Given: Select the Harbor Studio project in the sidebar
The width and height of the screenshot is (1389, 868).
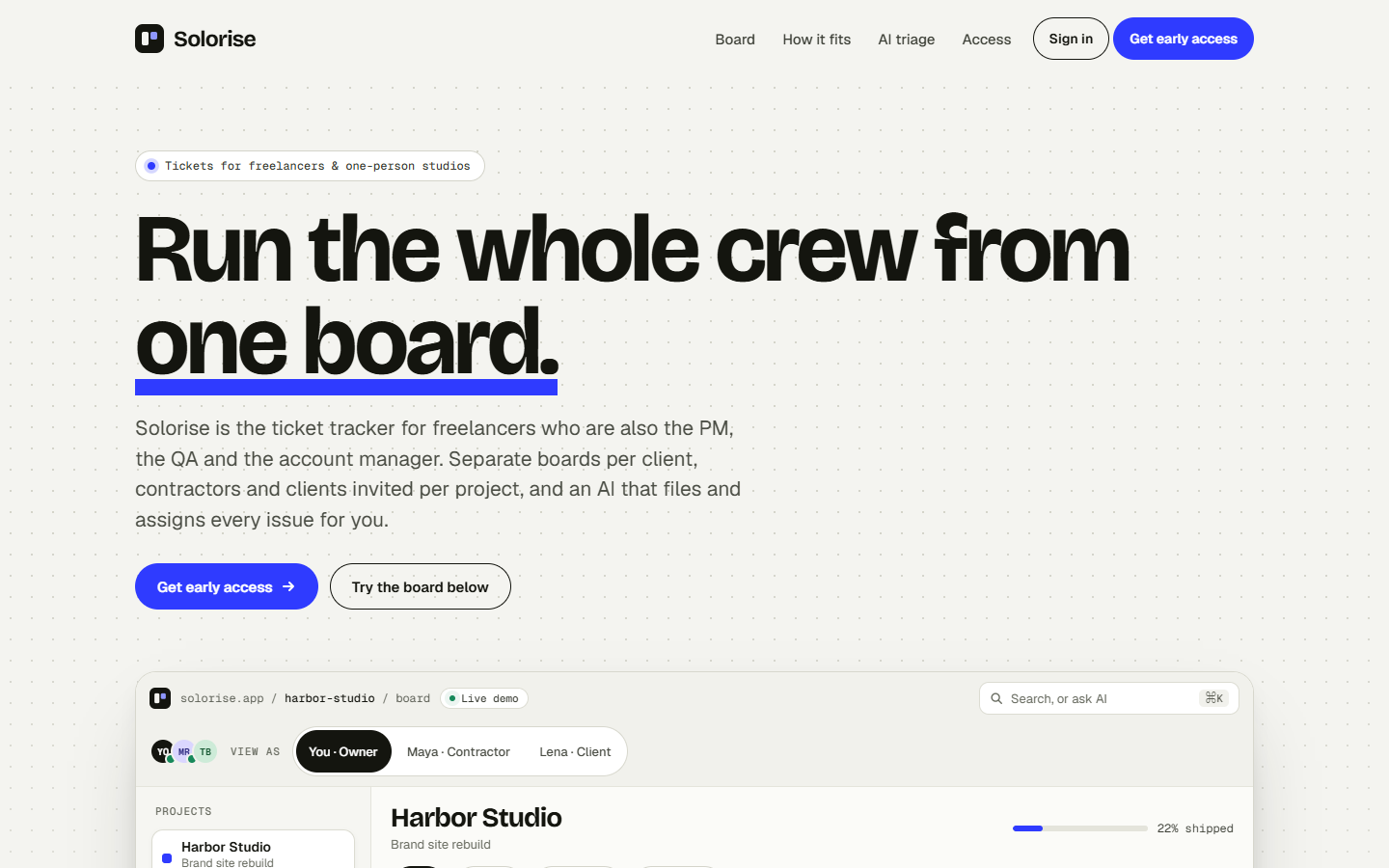Looking at the screenshot, I should pyautogui.click(x=253, y=850).
